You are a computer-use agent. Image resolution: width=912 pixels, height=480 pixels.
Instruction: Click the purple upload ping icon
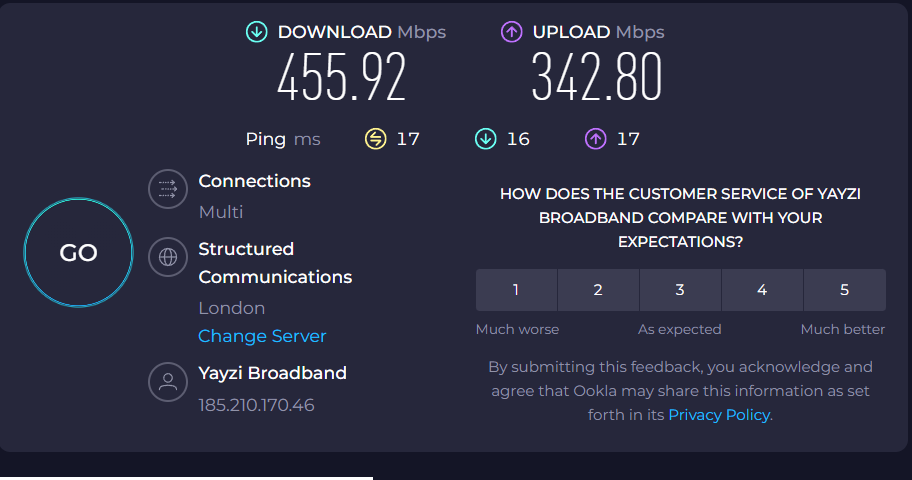pyautogui.click(x=596, y=139)
